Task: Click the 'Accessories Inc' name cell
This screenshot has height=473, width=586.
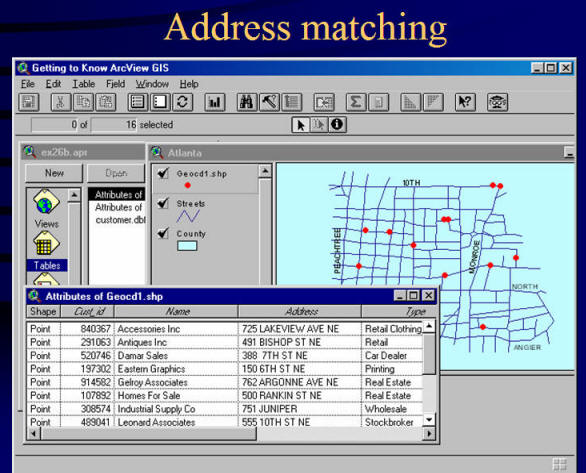Action: tap(176, 329)
